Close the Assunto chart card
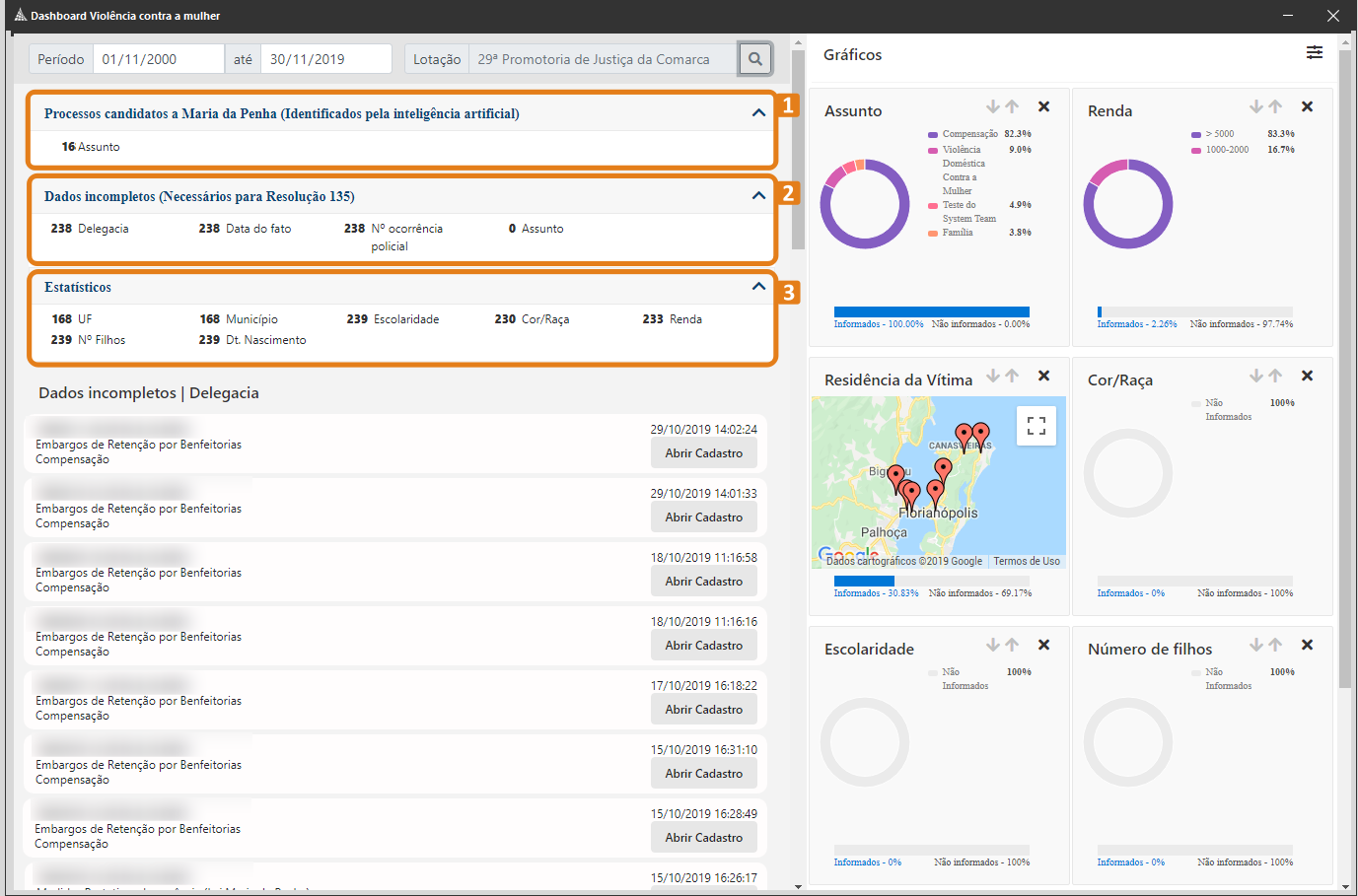Image resolution: width=1358 pixels, height=896 pixels. coord(1044,106)
